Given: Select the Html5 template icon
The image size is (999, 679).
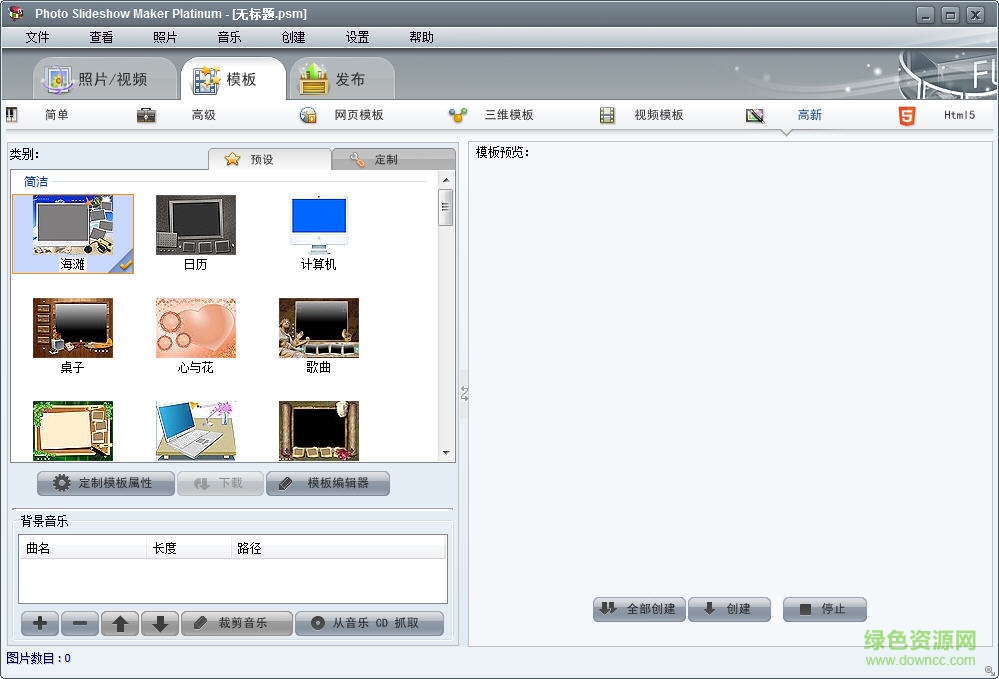Looking at the screenshot, I should point(909,115).
